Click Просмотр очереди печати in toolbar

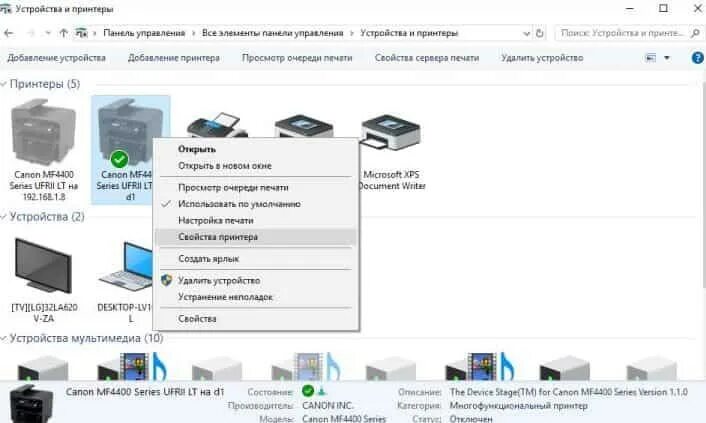297,58
